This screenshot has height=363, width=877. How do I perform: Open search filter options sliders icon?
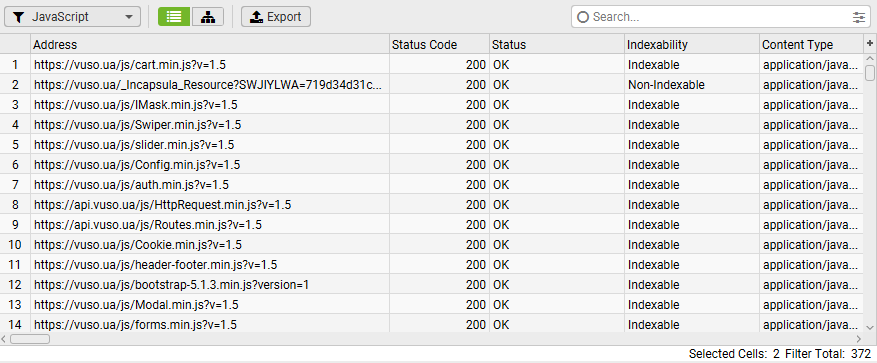pos(859,17)
